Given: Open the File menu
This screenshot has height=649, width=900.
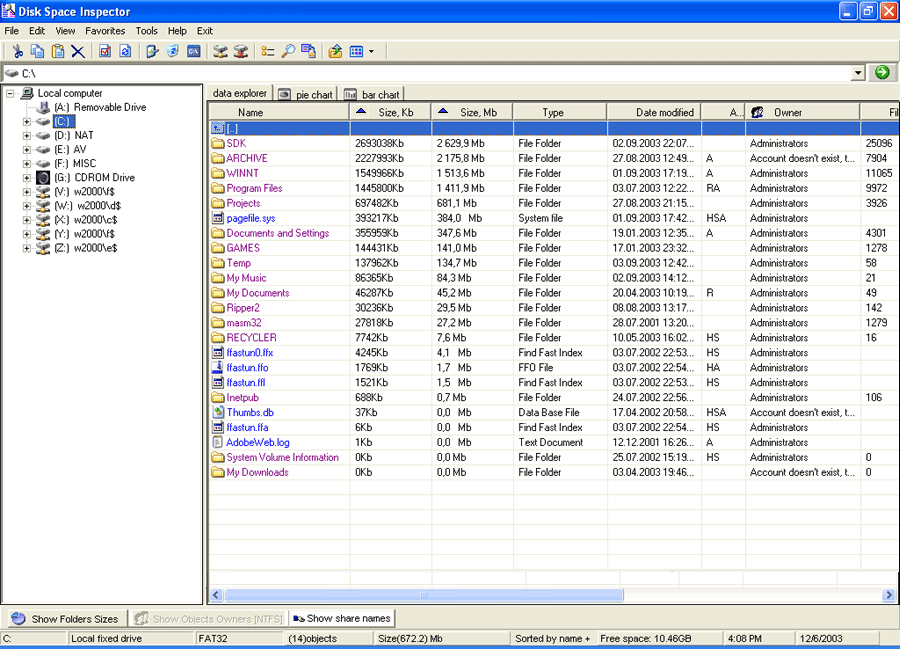Looking at the screenshot, I should [11, 31].
